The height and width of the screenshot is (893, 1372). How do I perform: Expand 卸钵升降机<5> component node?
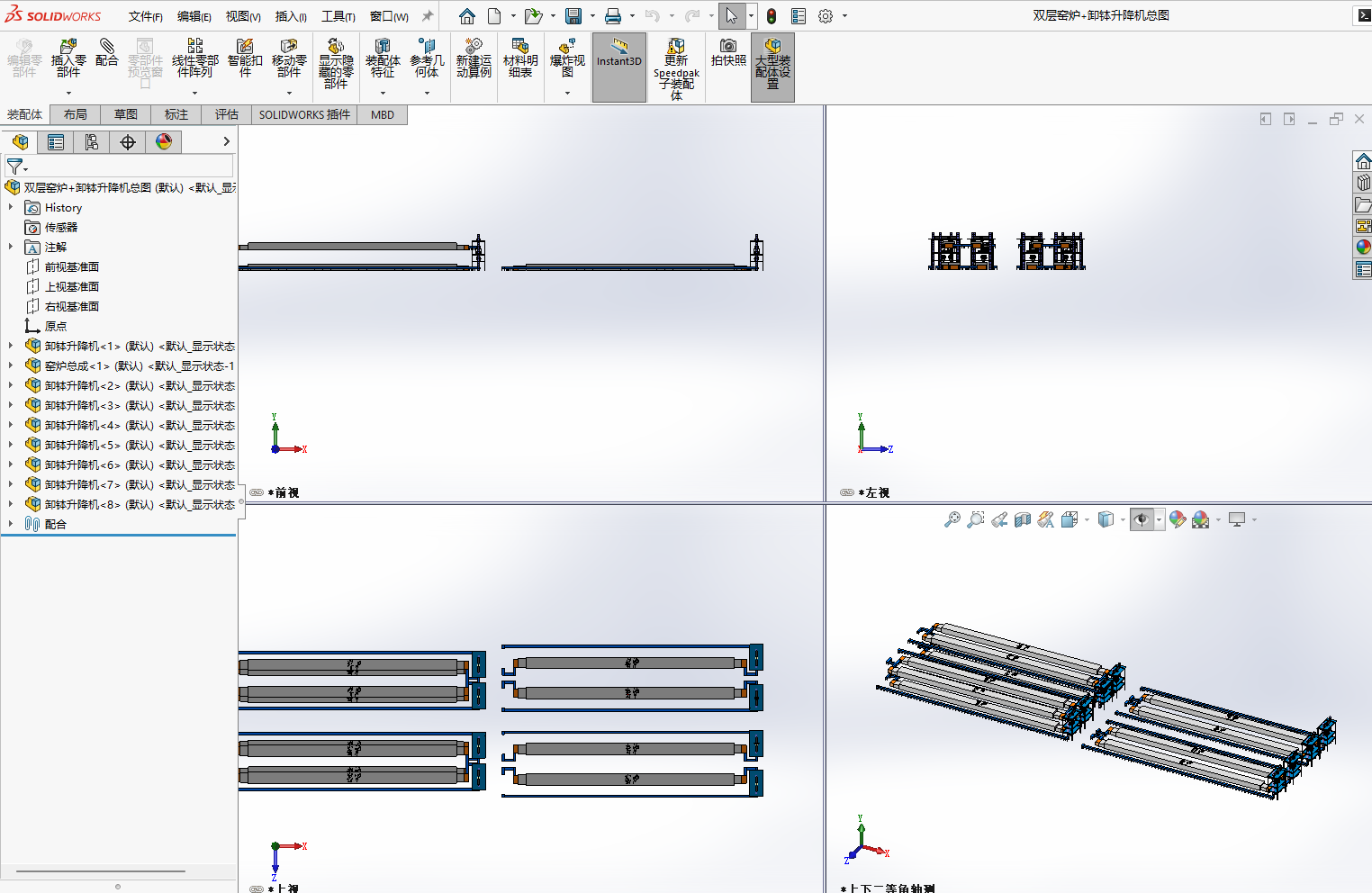click(11, 445)
